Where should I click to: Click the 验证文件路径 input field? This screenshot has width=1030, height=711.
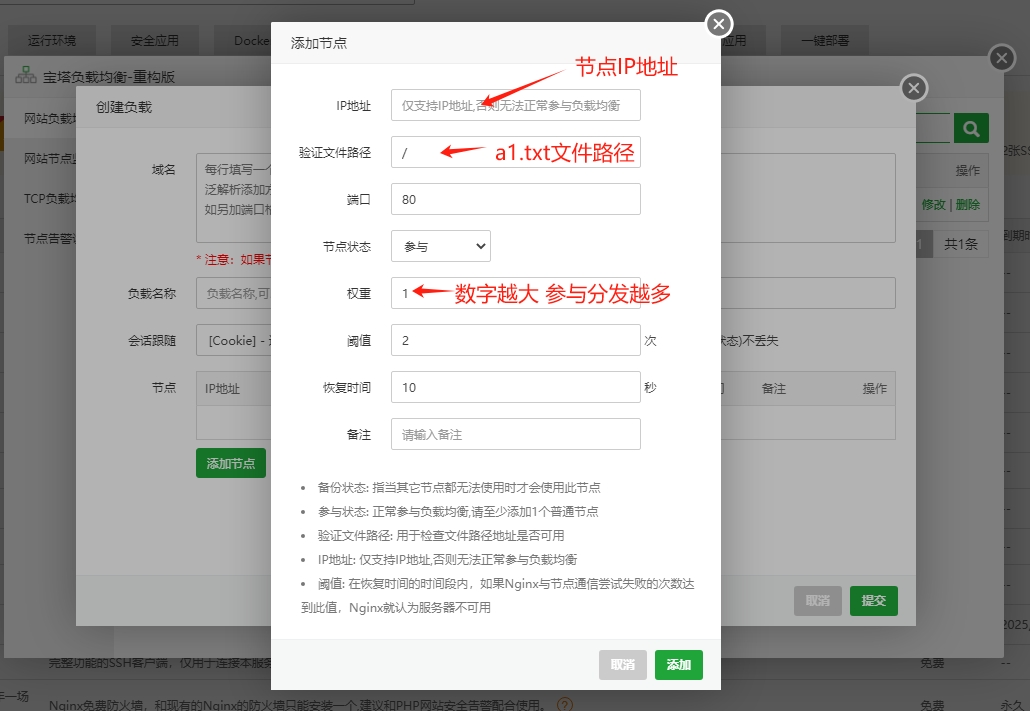pyautogui.click(x=516, y=152)
